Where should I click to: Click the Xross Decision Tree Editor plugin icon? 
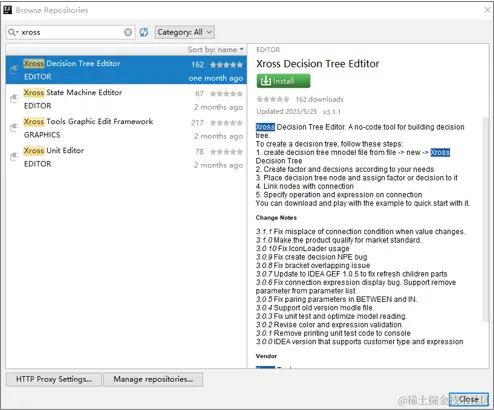point(14,70)
